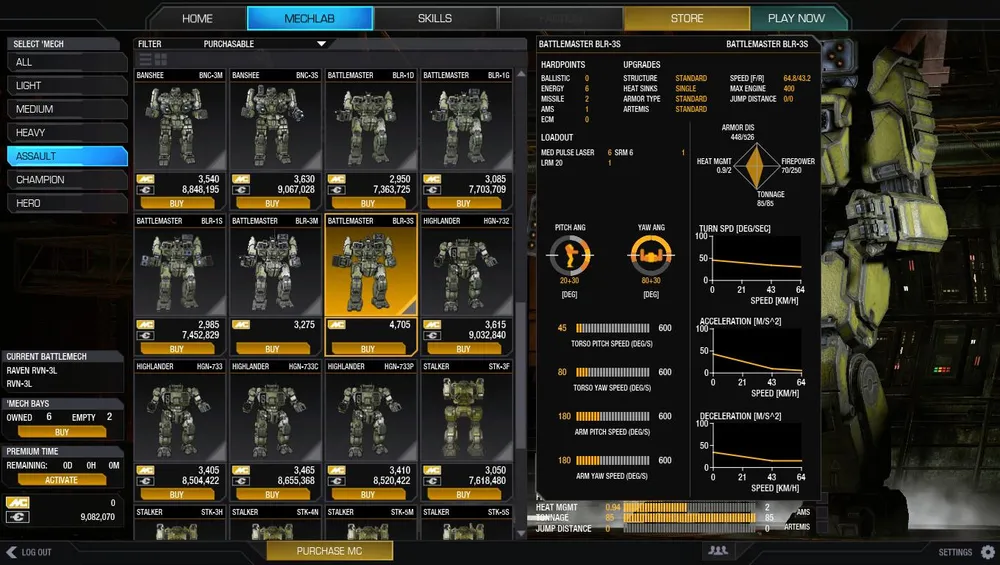This screenshot has height=565, width=1000.
Task: Click the C-Bills icon in wallet
Action: click(x=17, y=517)
